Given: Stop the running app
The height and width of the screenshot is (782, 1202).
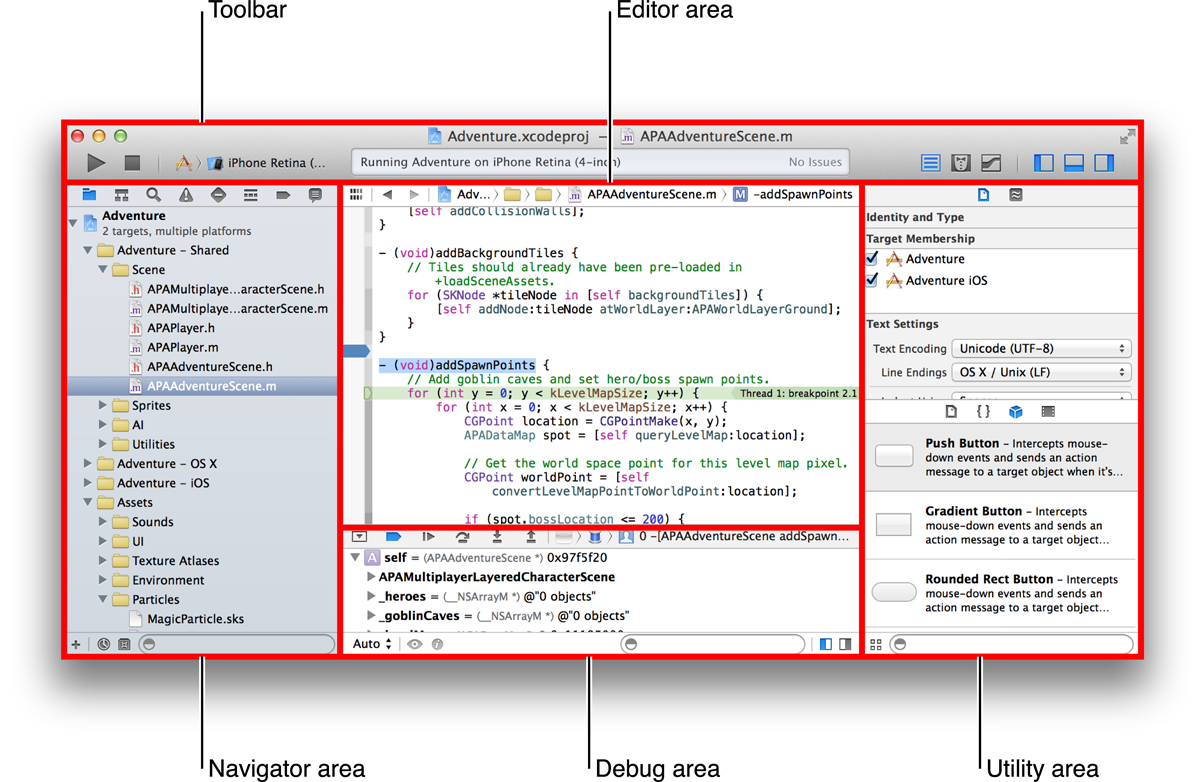Looking at the screenshot, I should coord(134,161).
